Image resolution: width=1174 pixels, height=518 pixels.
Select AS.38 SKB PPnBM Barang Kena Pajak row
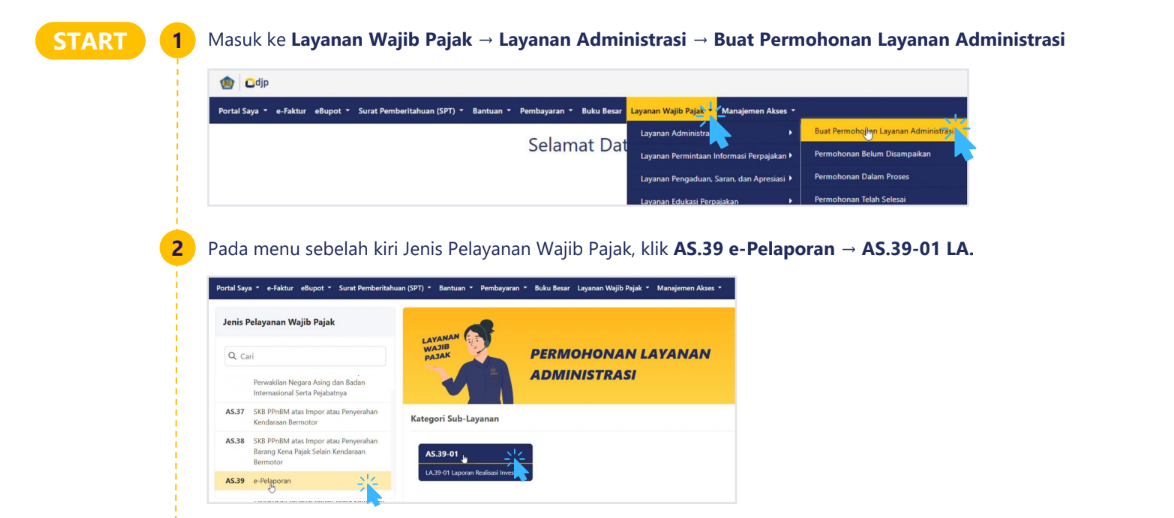click(305, 451)
